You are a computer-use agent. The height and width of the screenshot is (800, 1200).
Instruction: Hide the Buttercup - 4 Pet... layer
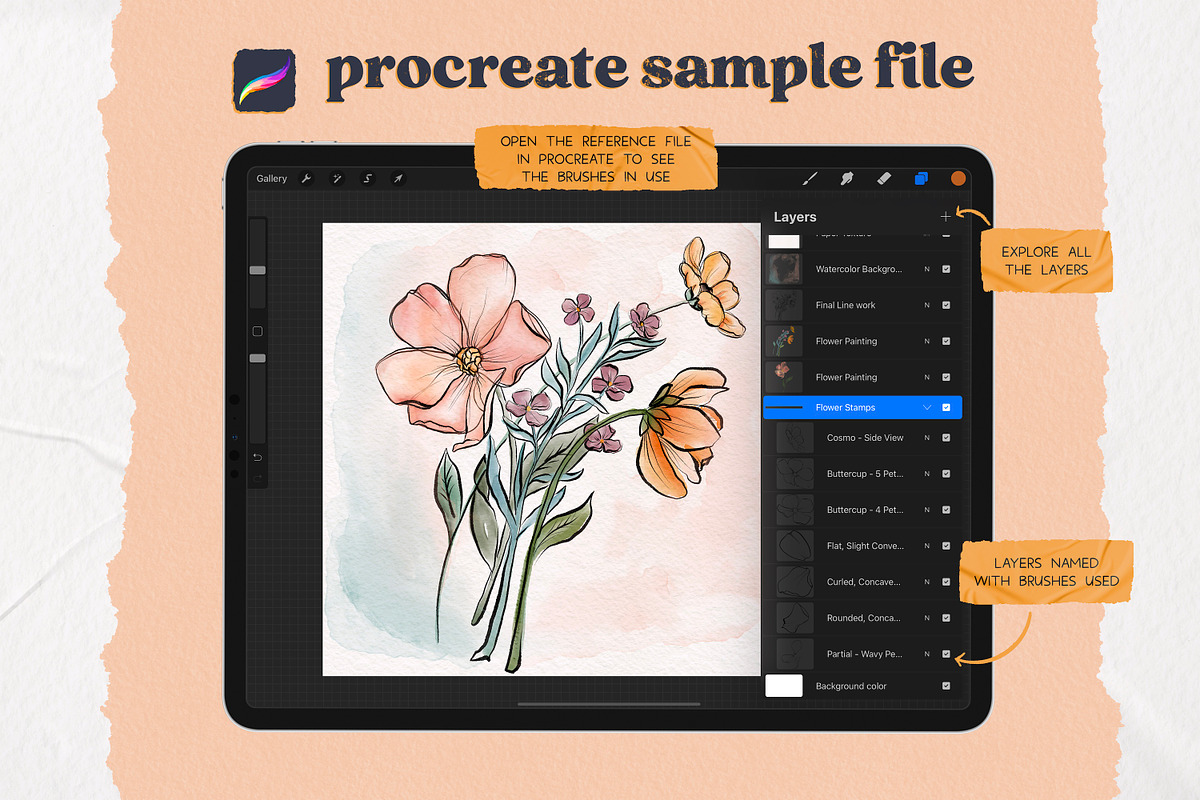click(x=946, y=510)
